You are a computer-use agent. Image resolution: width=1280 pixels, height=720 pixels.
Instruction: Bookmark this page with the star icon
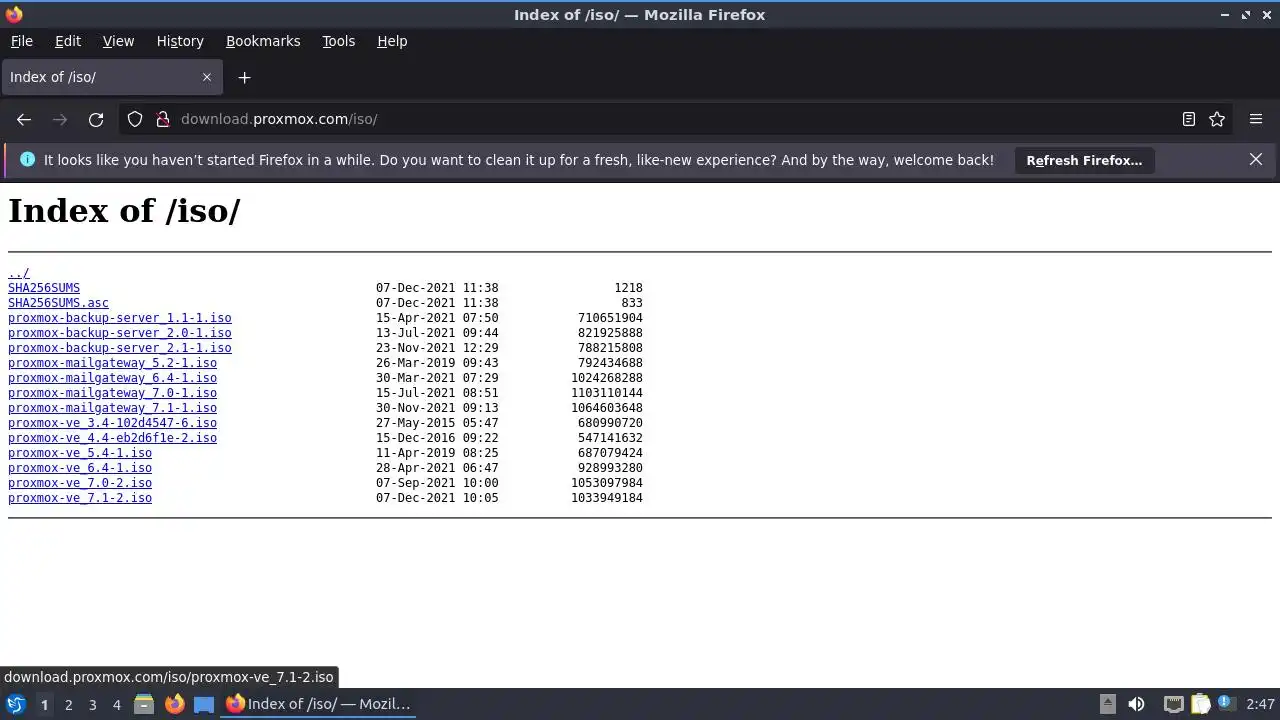[1217, 119]
